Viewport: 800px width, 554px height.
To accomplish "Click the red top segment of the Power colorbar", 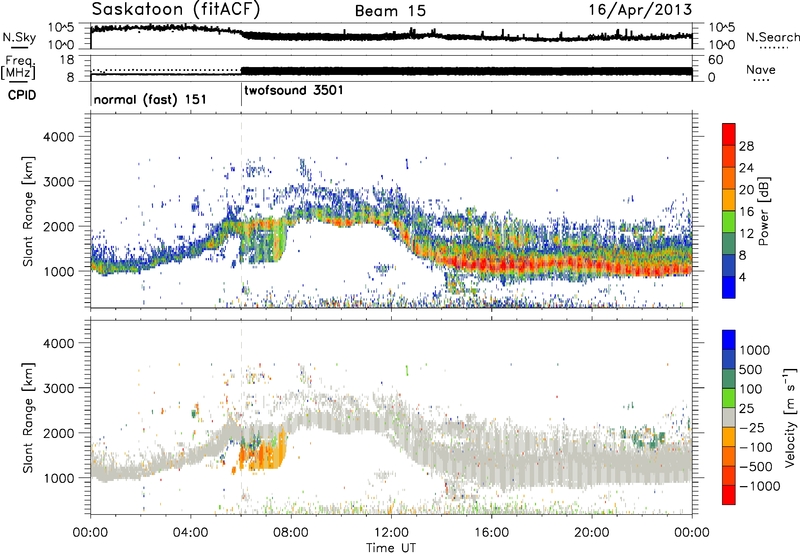I will pyautogui.click(x=729, y=134).
